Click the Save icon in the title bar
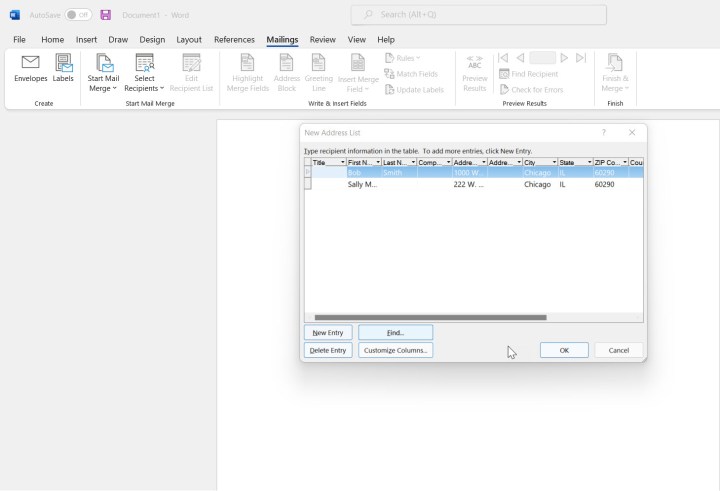Viewport: 720px width, 491px height. coord(106,15)
